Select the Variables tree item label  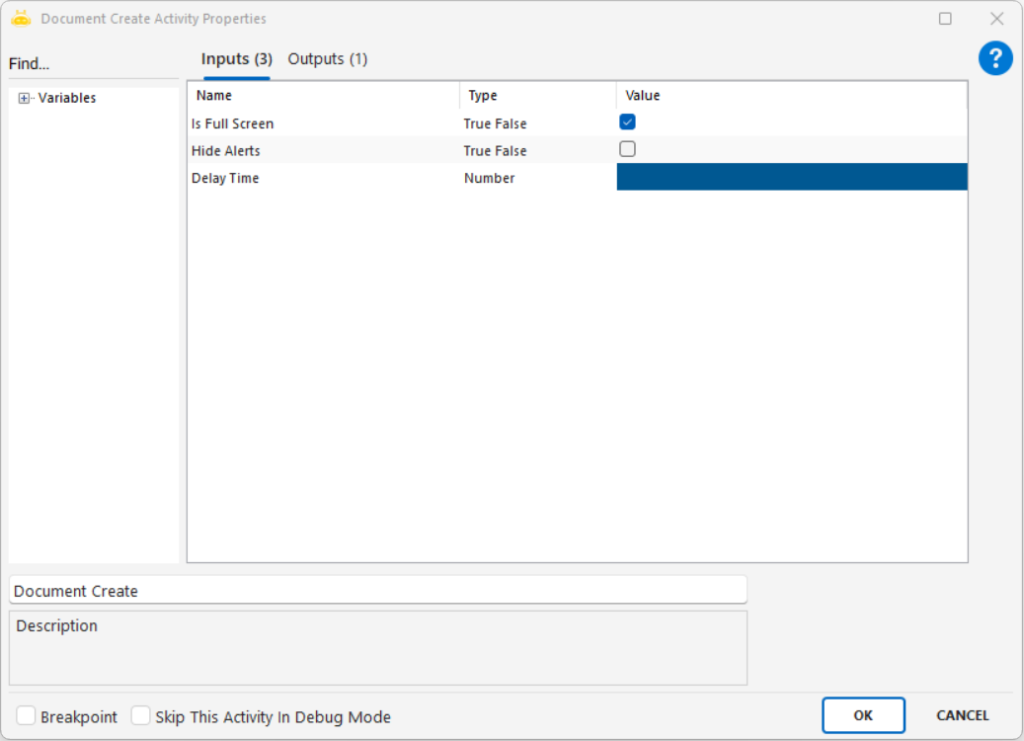tap(67, 98)
